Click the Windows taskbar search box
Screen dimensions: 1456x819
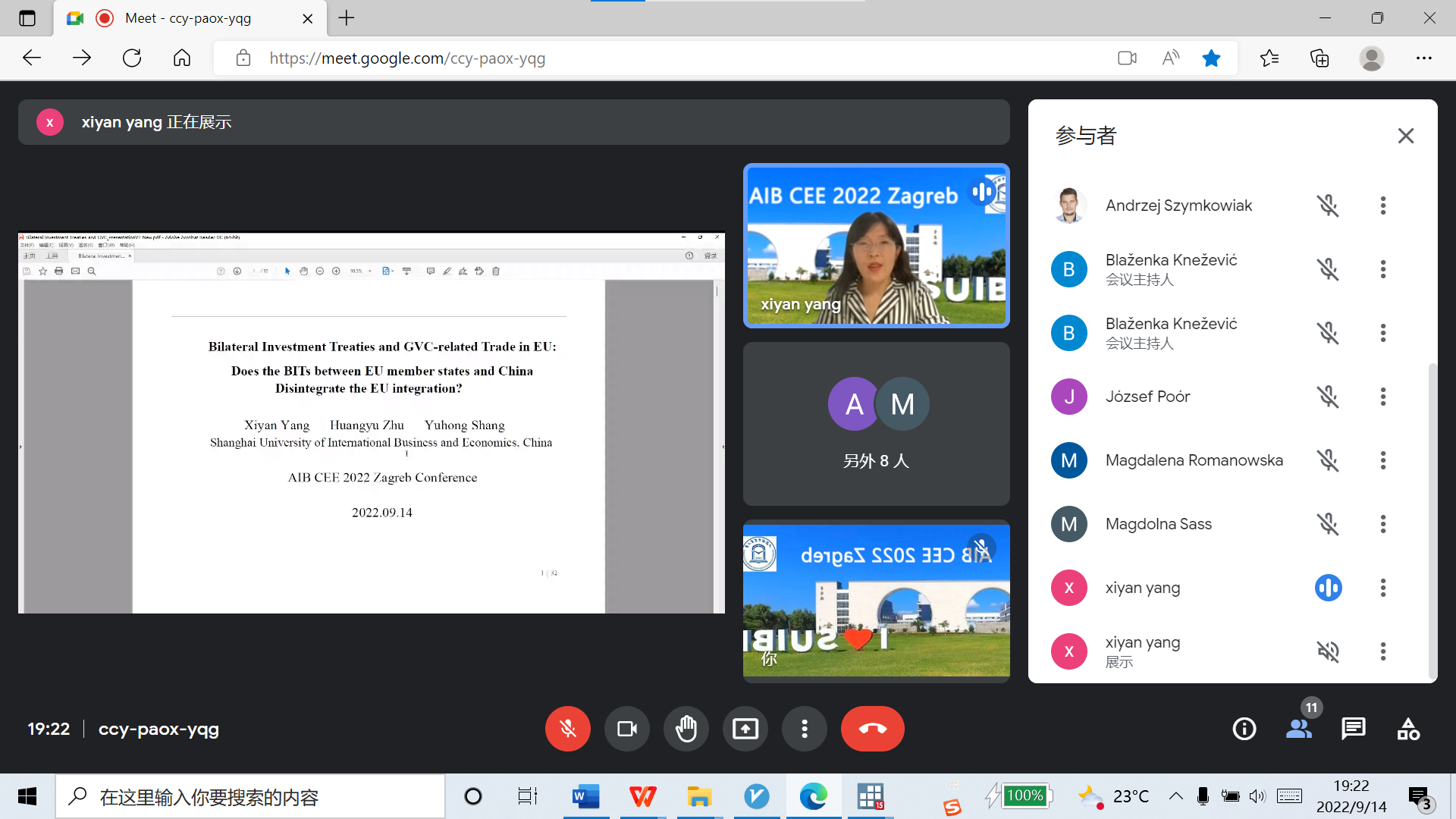tap(250, 797)
